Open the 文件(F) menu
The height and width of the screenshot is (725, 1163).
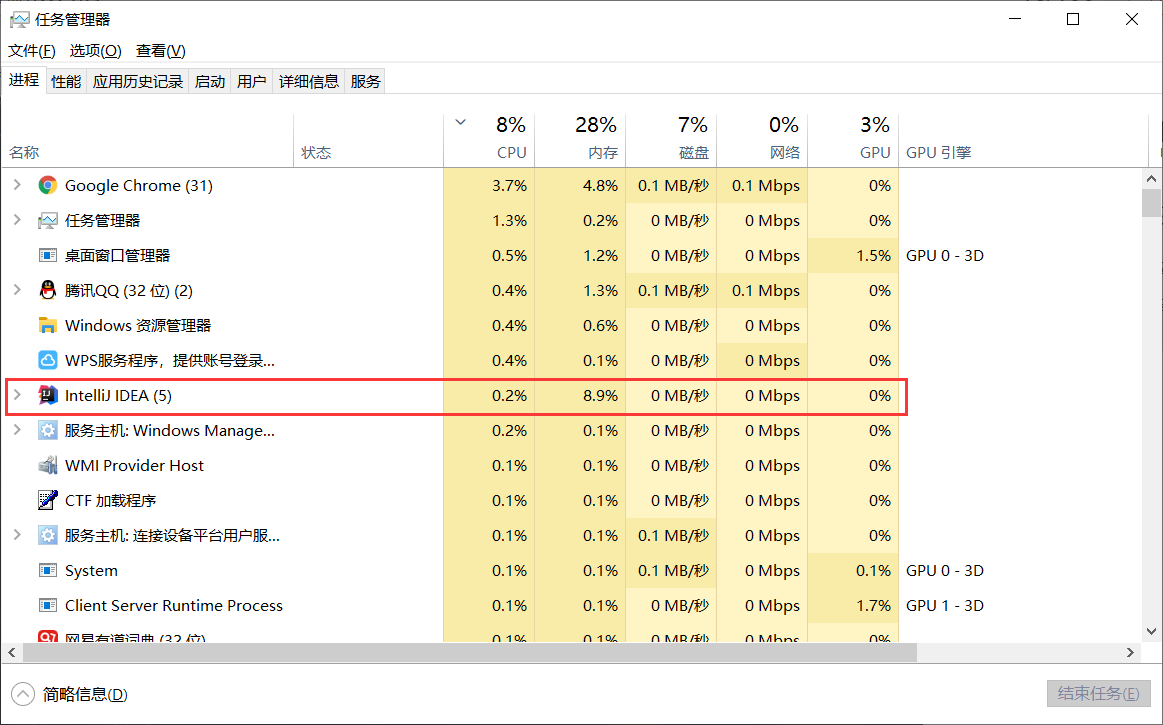click(x=32, y=50)
